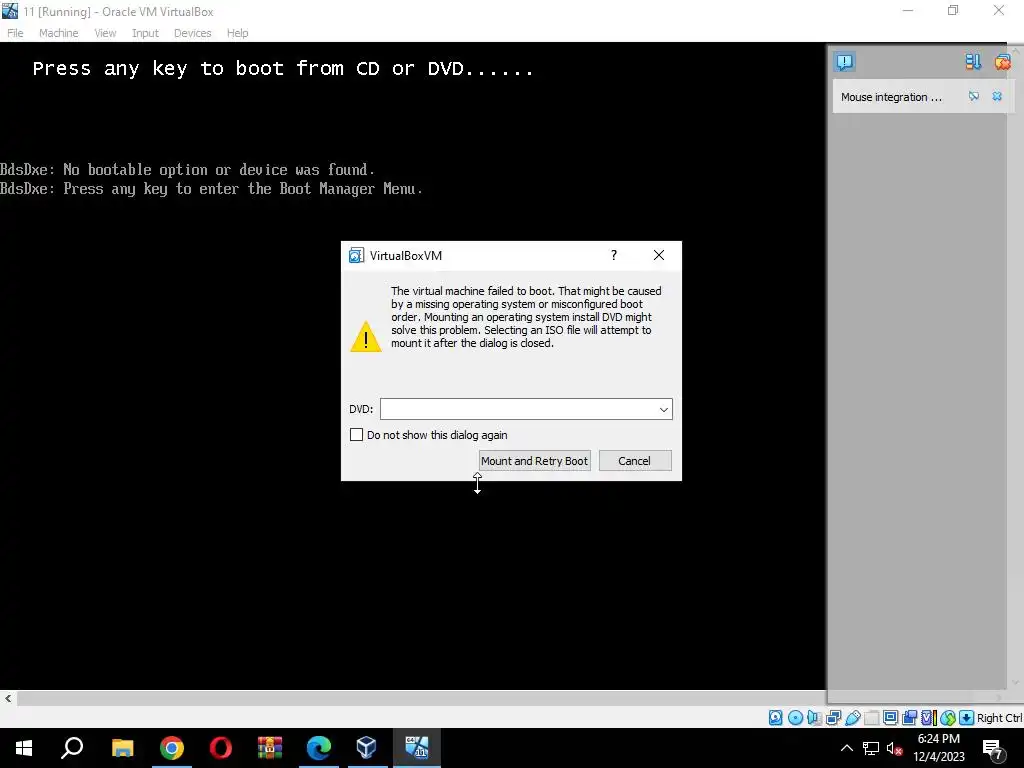The height and width of the screenshot is (768, 1024).
Task: Click the Right Ctrl host key label
Action: coord(999,718)
